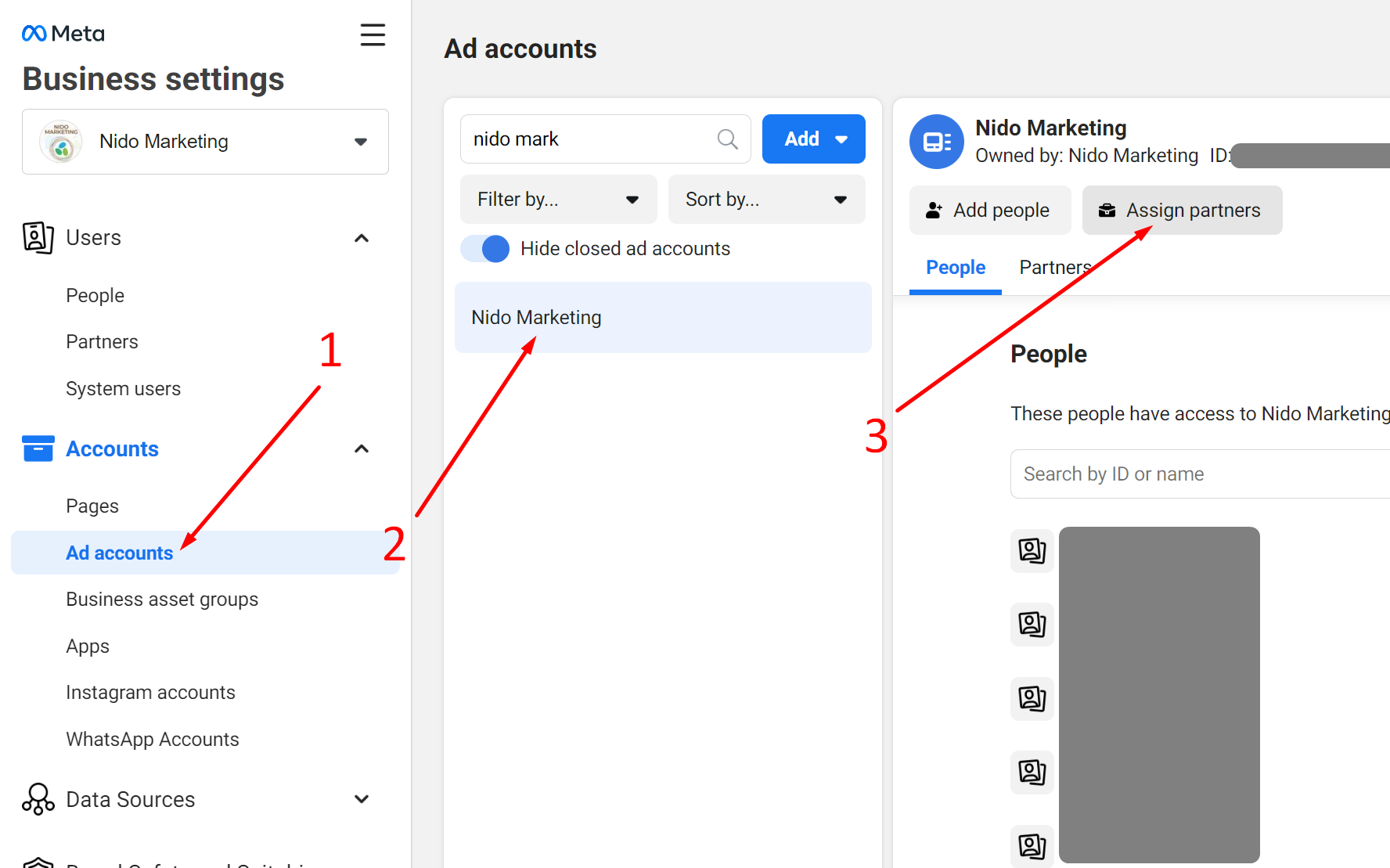
Task: Open Pages under Accounts
Action: [92, 506]
